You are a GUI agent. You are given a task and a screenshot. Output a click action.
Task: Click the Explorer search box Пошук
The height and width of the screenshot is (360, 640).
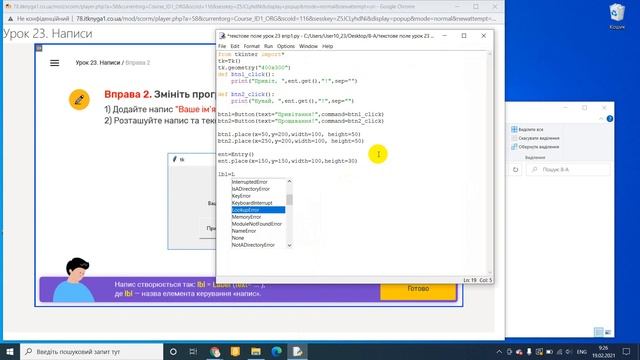coord(569,169)
